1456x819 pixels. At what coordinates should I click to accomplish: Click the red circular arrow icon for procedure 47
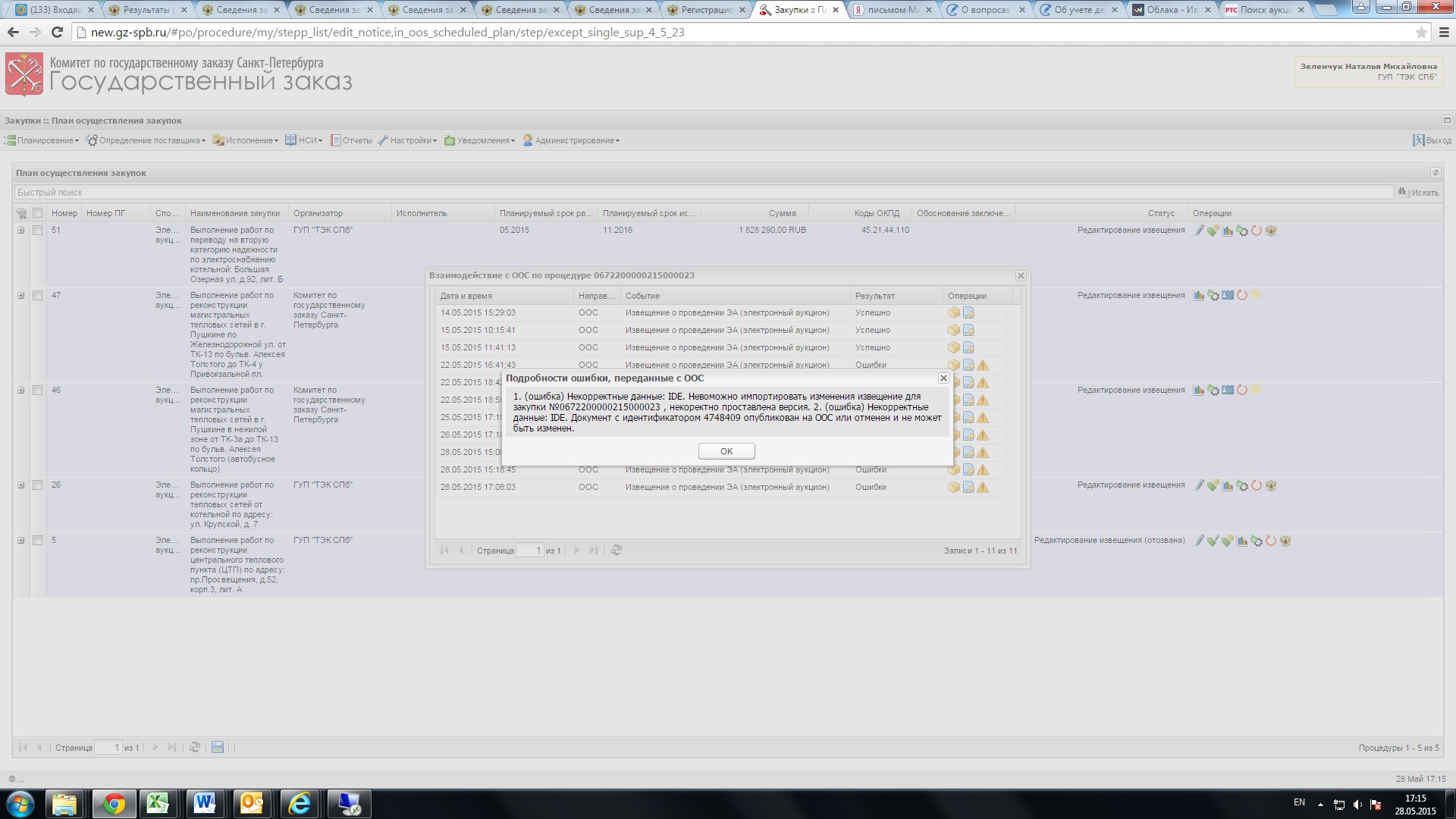[1242, 296]
